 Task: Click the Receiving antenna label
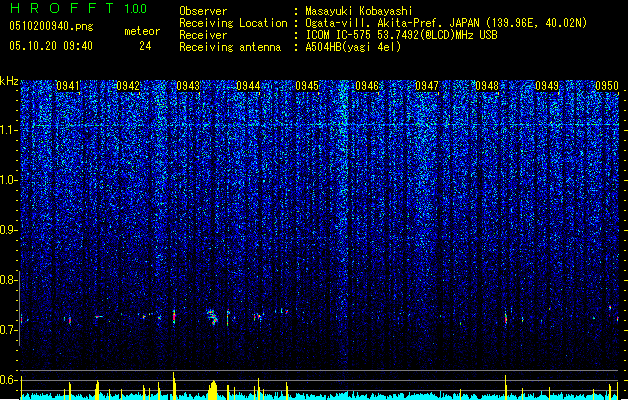coord(230,47)
